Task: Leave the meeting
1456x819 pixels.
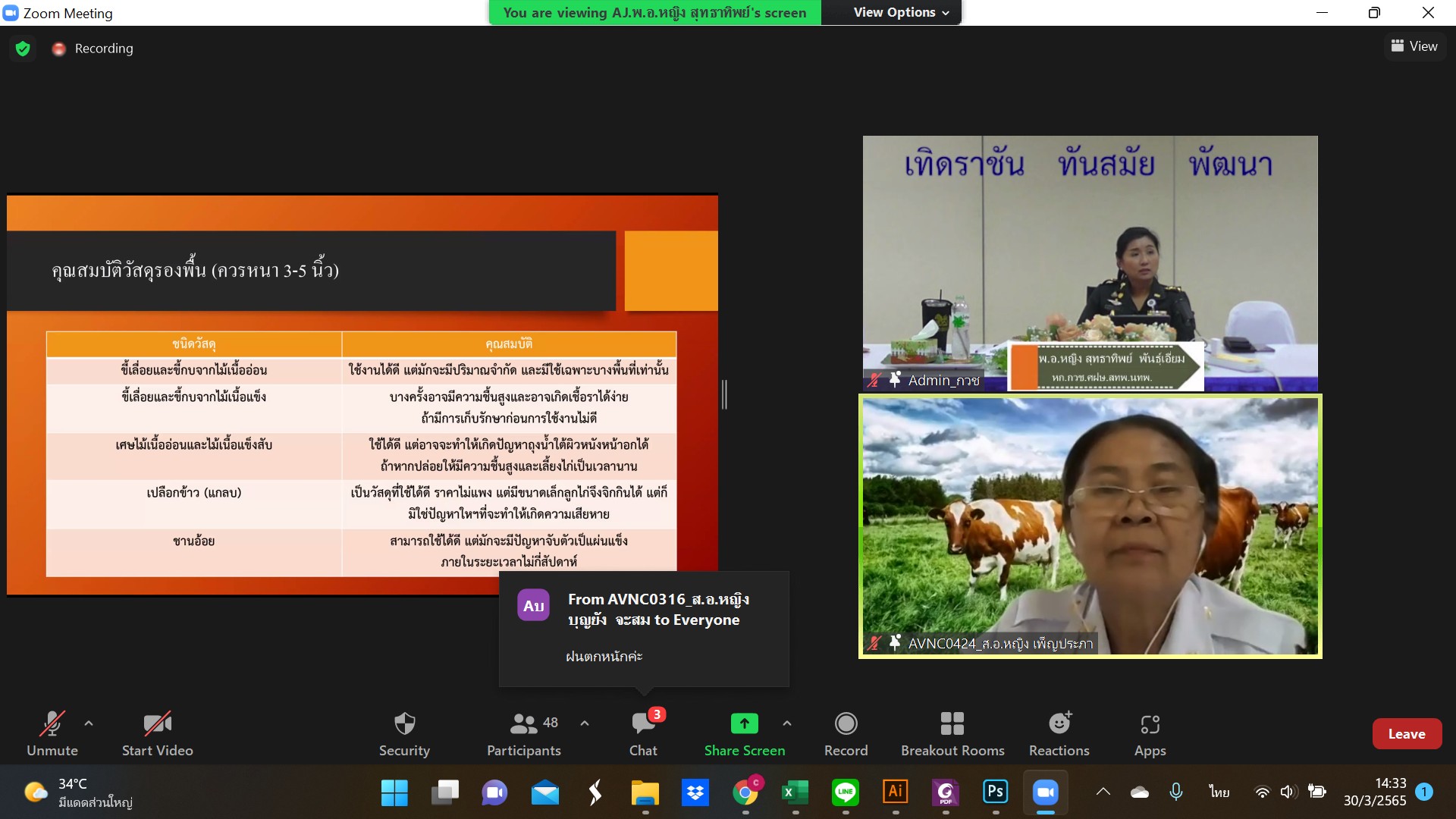Action: 1407,733
